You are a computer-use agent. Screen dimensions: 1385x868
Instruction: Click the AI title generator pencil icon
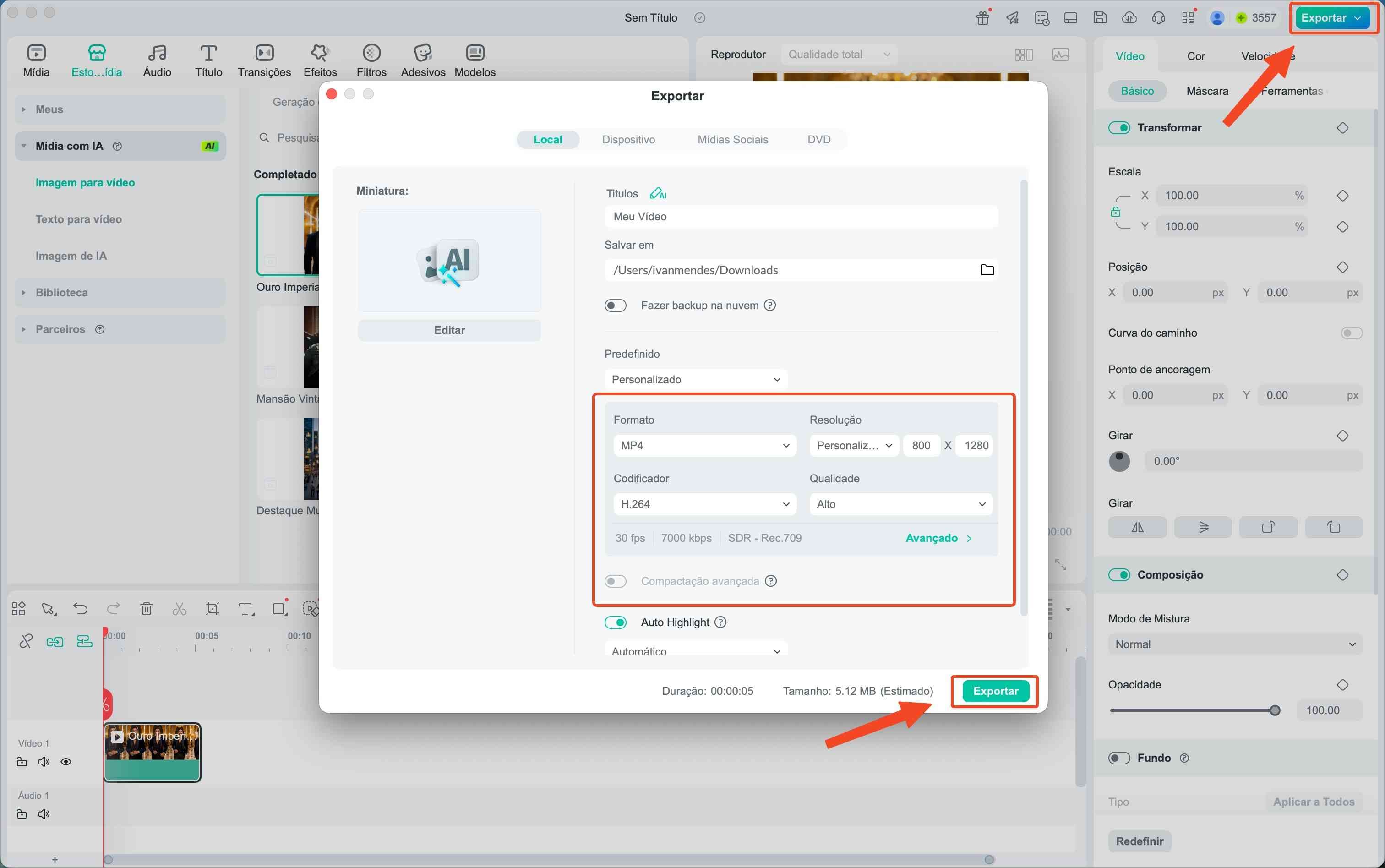click(x=657, y=193)
